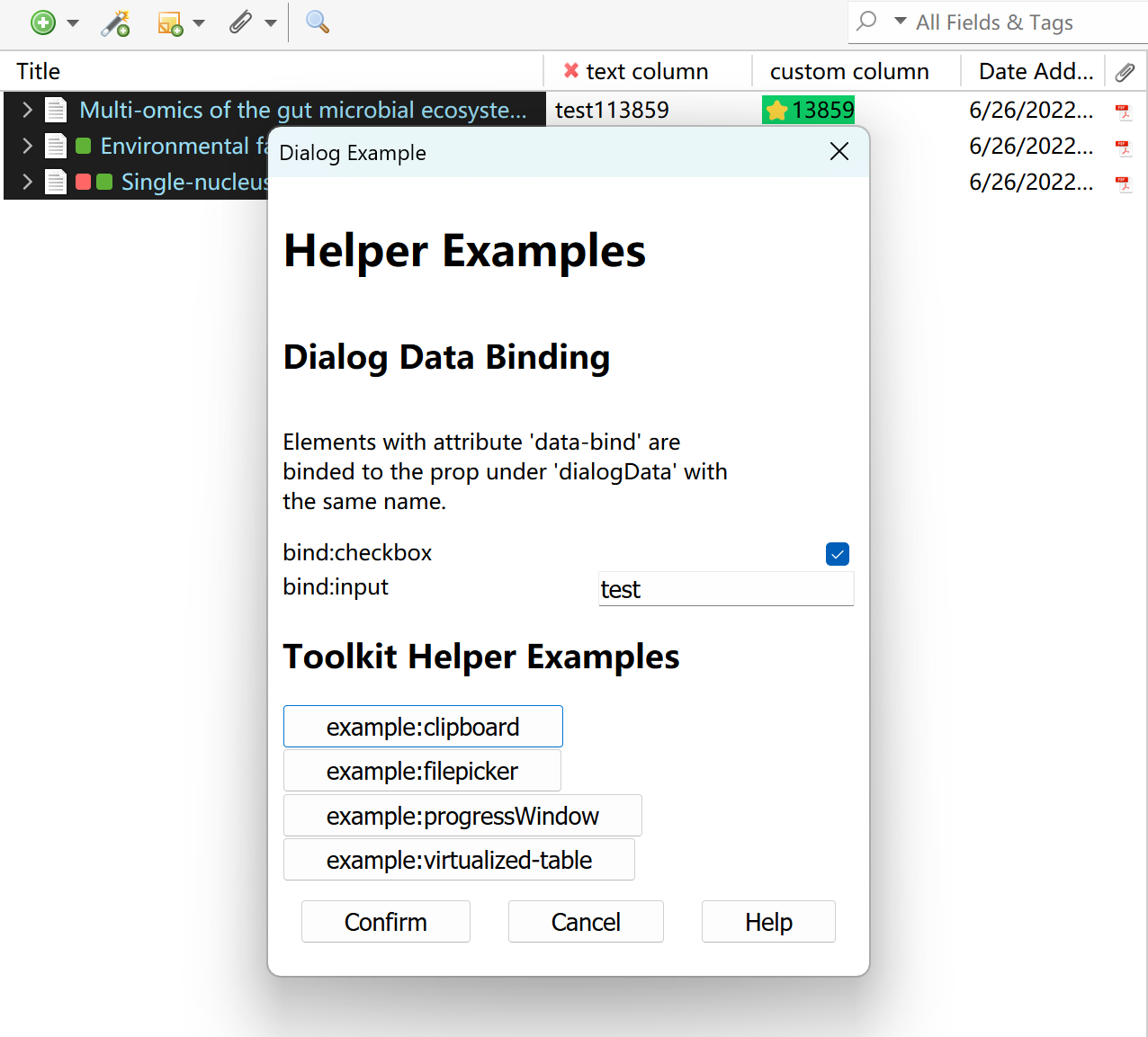Click the example:virtualized-table button
Screen dimensions: 1148x1037
459,860
